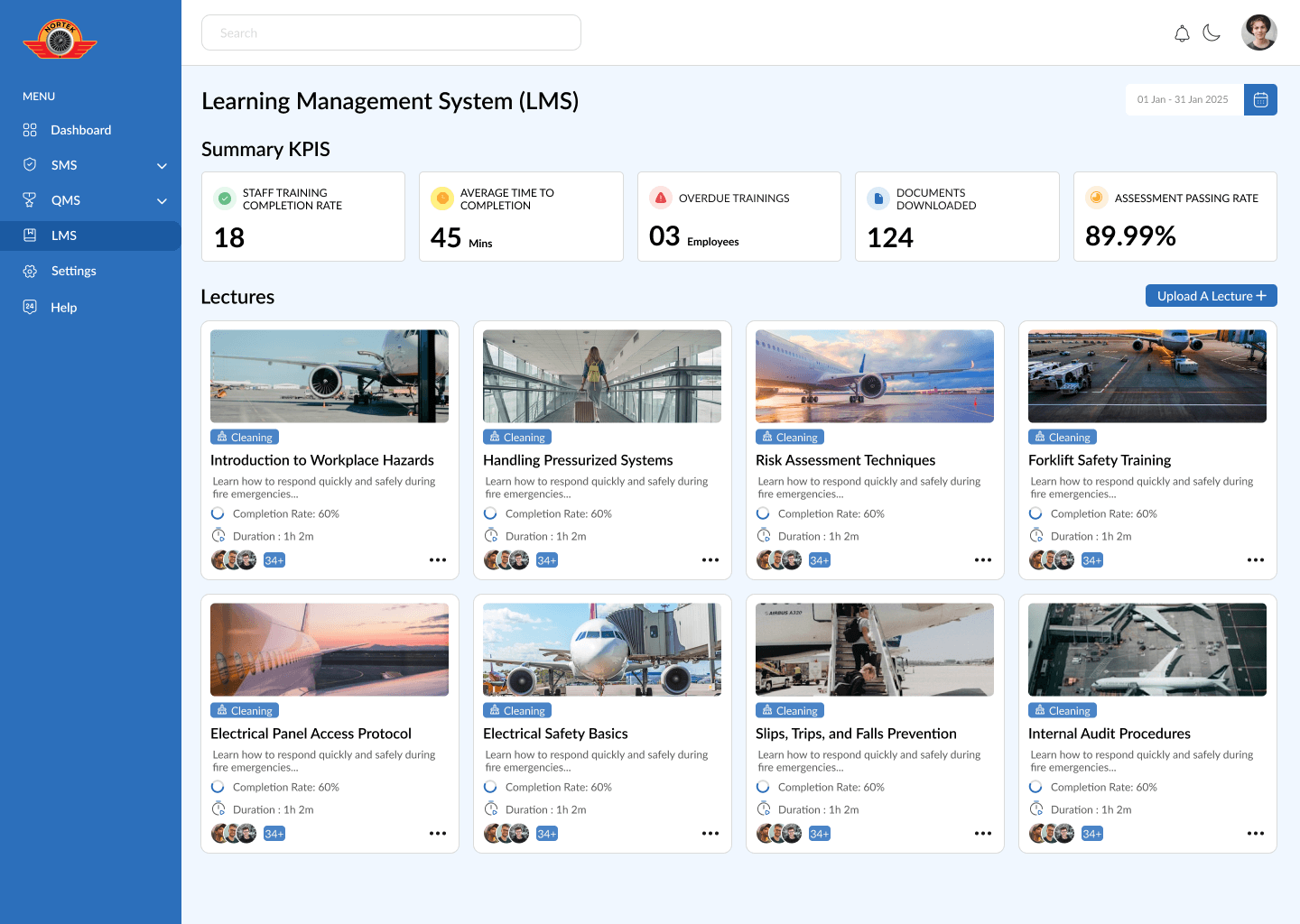1300x924 pixels.
Task: Click the Overdue Trainings warning icon
Action: pyautogui.click(x=661, y=198)
